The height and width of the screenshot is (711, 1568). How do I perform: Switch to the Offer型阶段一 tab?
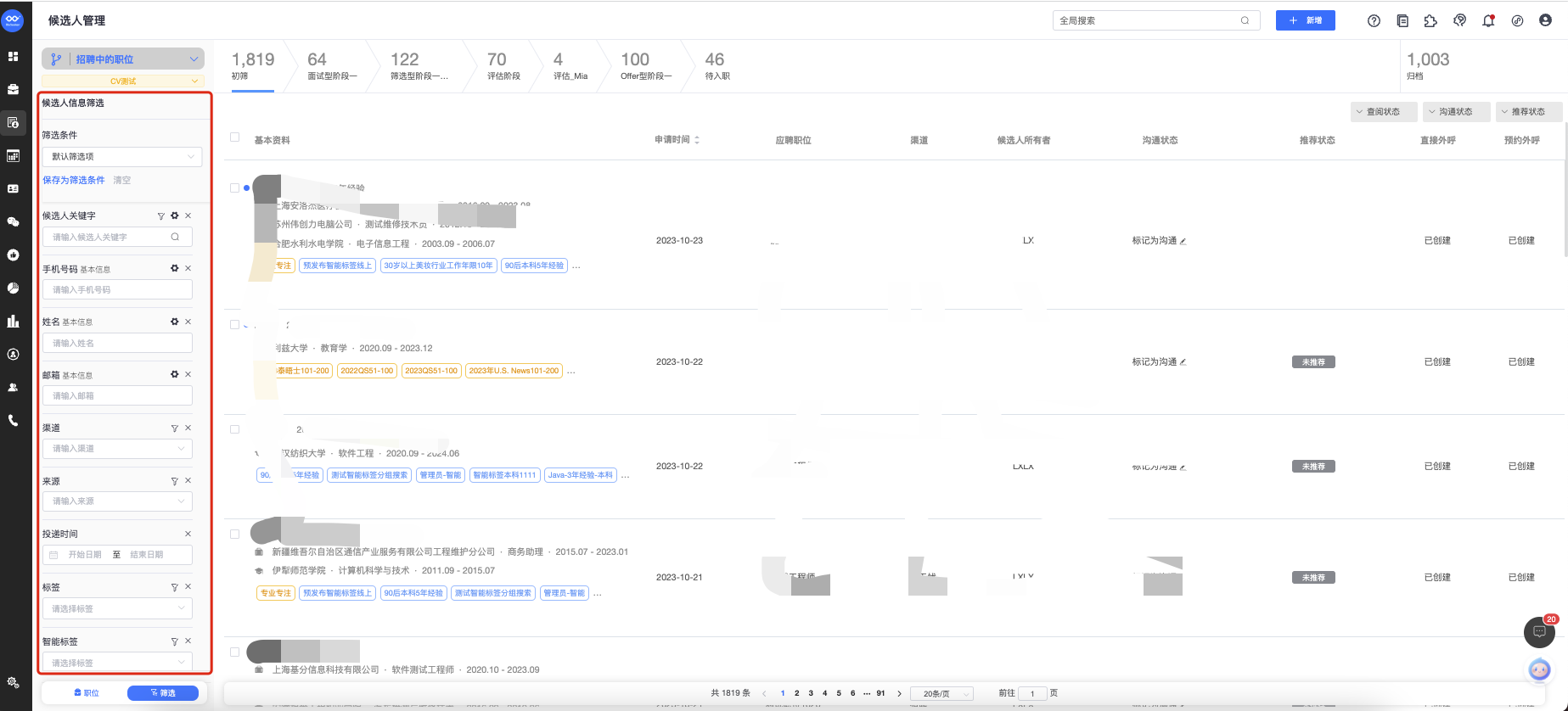(x=646, y=65)
